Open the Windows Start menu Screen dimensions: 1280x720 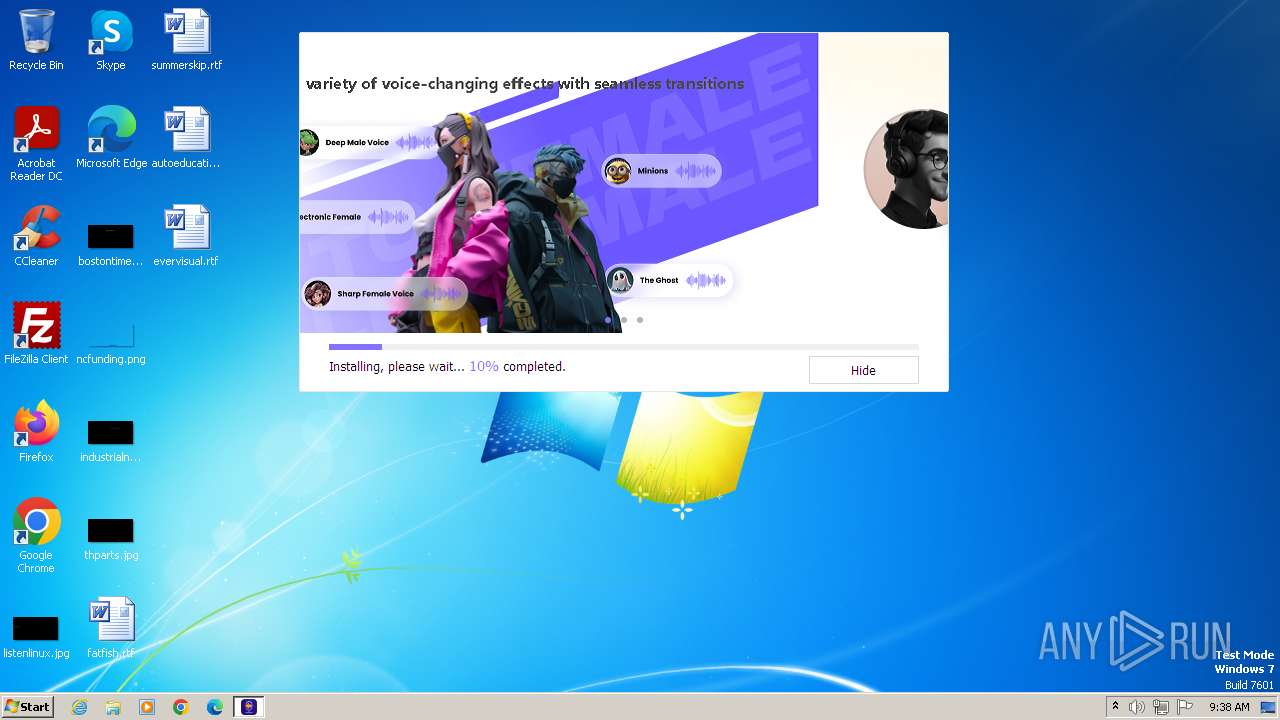tap(27, 706)
